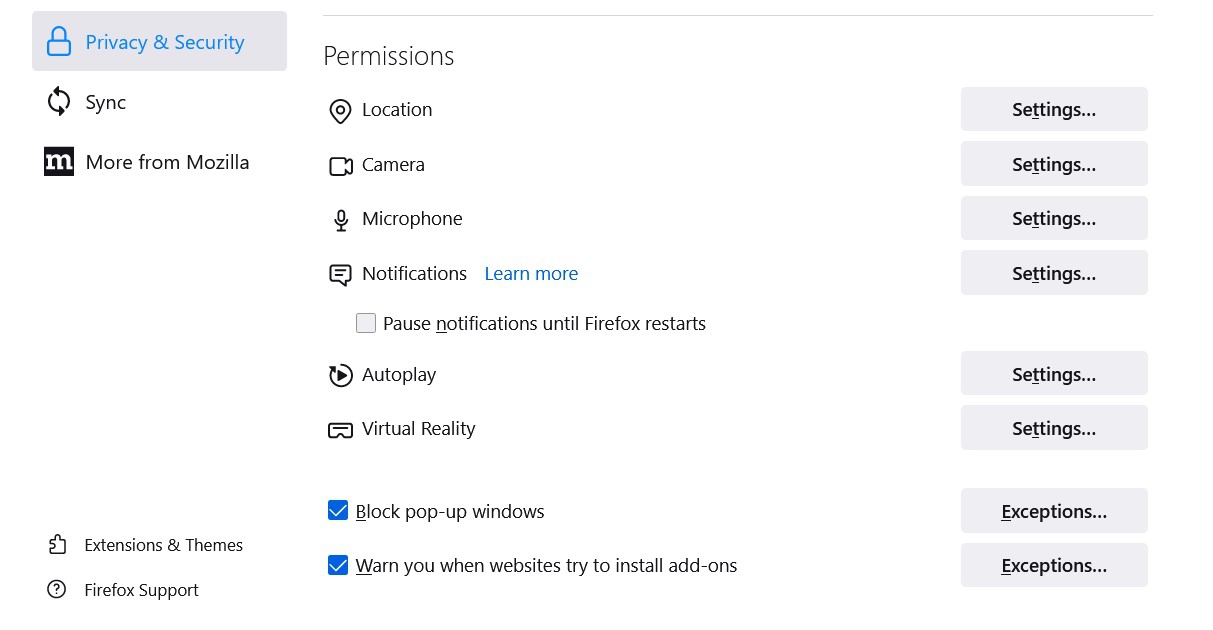
Task: Toggle Warn when websites install add-ons
Action: [x=338, y=565]
